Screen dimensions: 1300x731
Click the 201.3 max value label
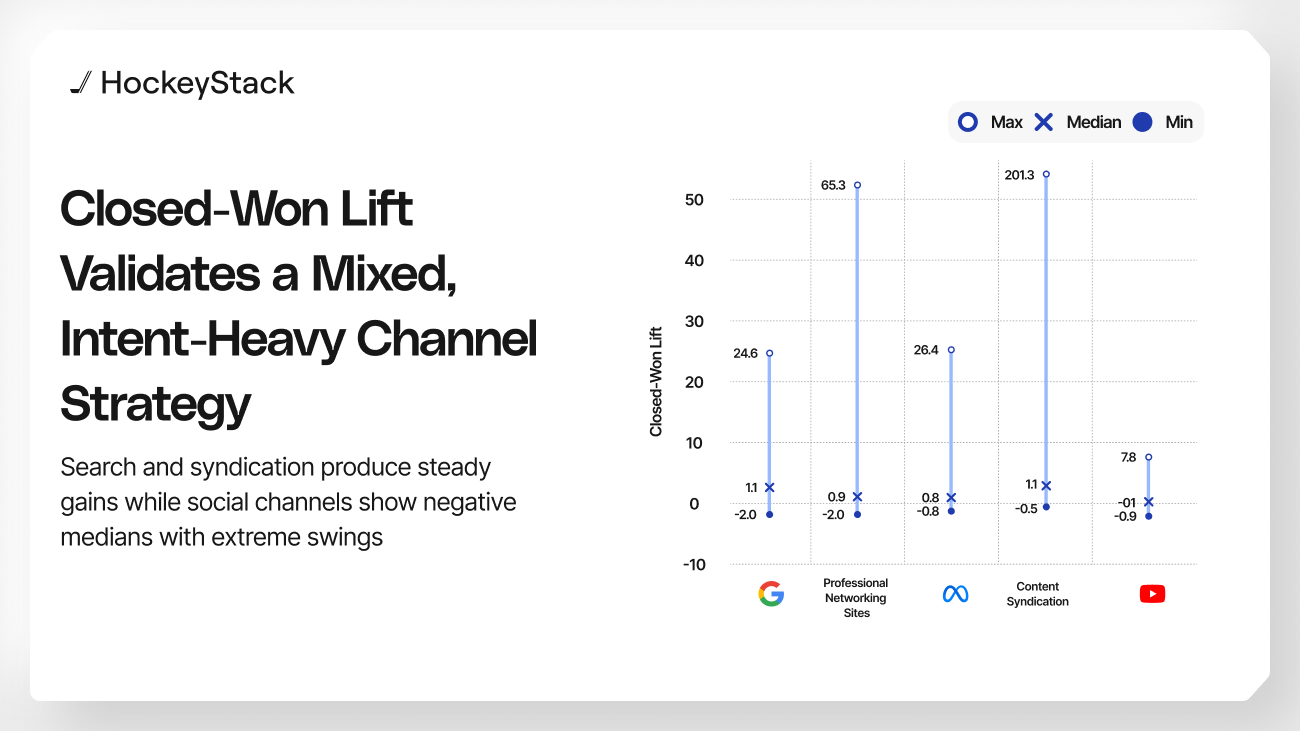(x=1019, y=175)
